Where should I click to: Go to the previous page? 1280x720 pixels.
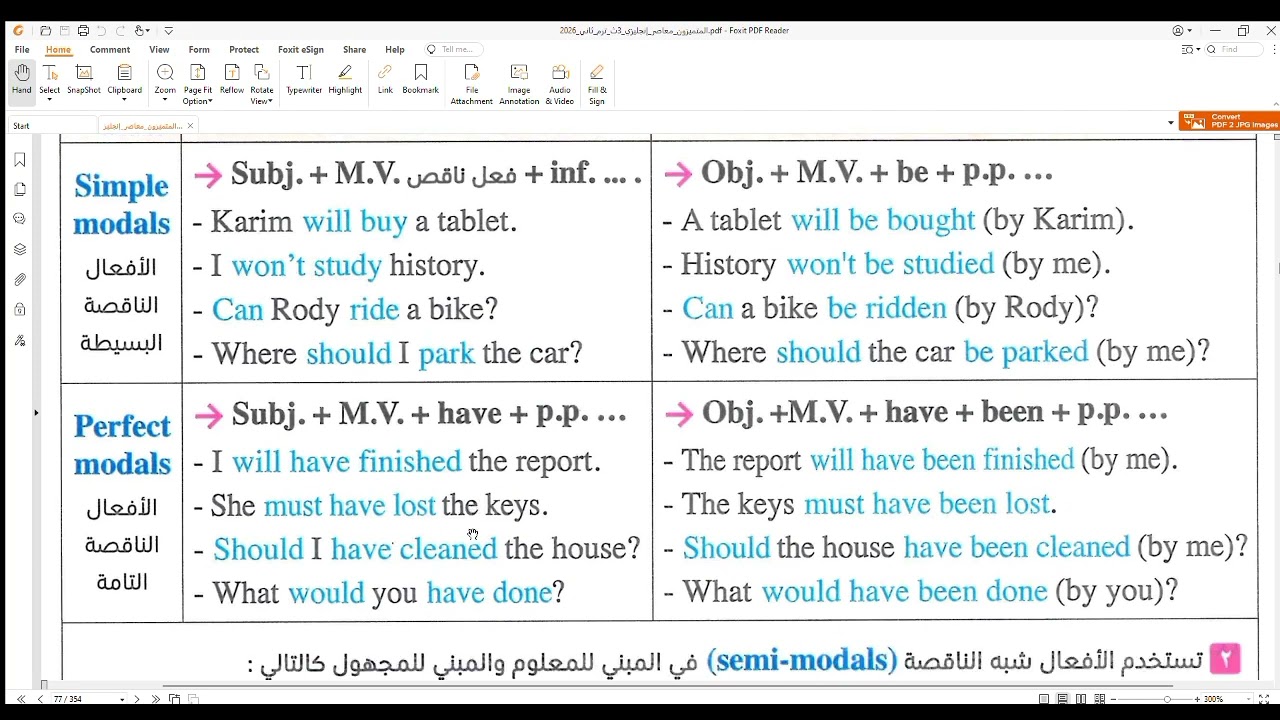click(x=40, y=699)
